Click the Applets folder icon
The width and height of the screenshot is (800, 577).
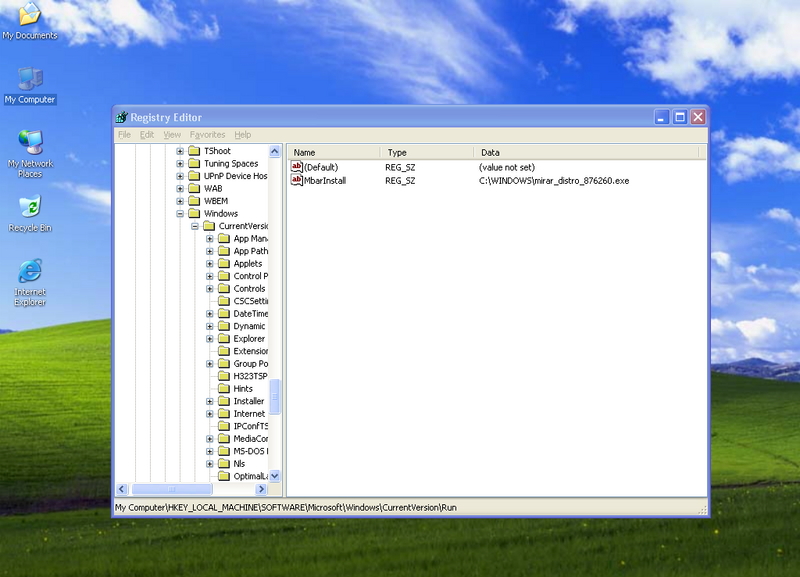click(223, 263)
